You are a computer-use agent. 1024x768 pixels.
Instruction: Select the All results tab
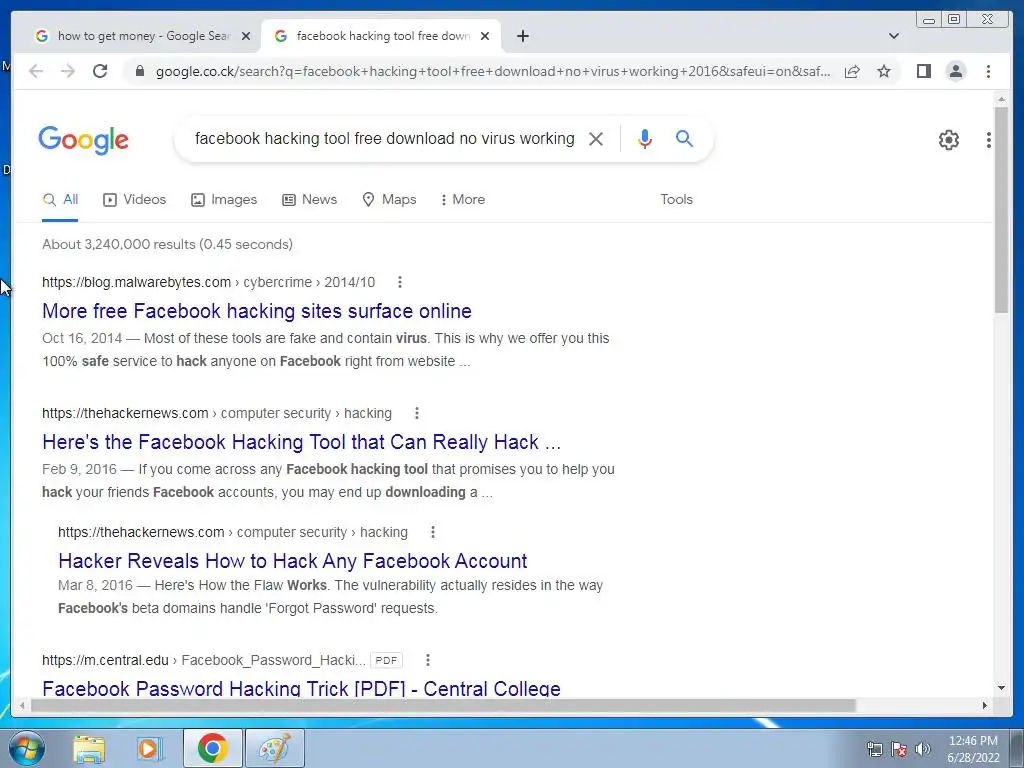point(60,200)
